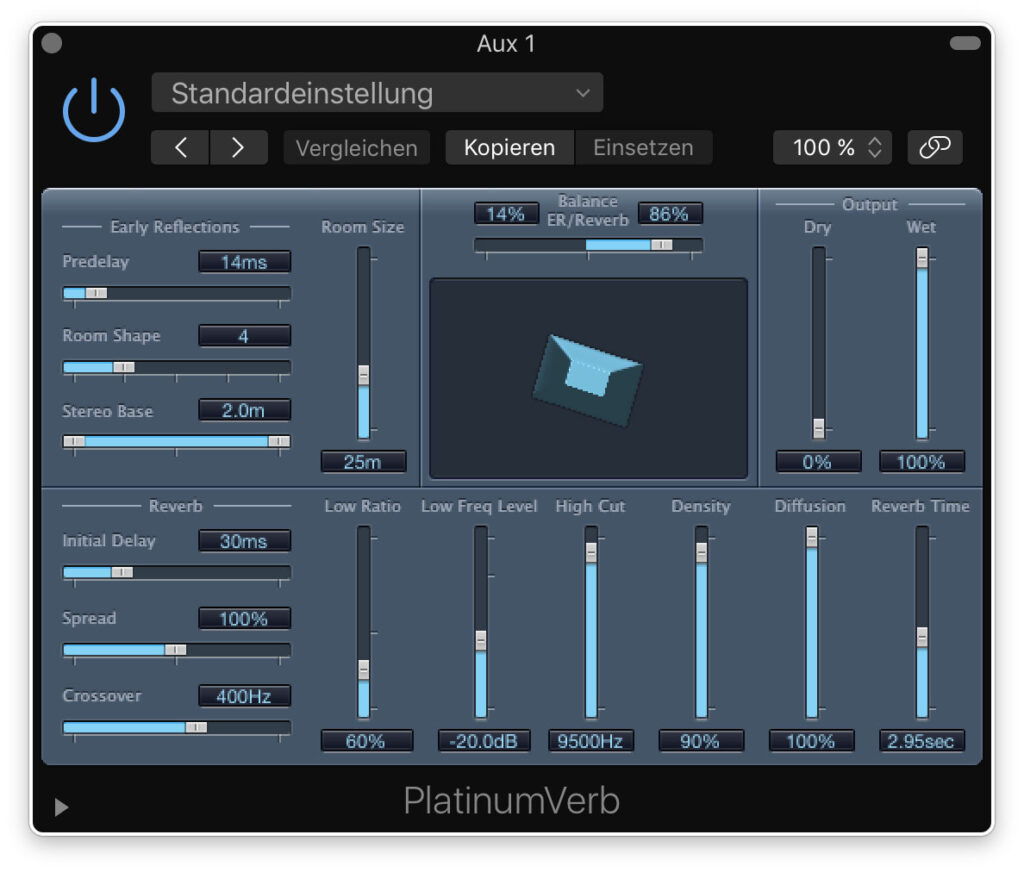Click the Room Shape value field
Screen dimensions: 1024x872
[x=244, y=336]
